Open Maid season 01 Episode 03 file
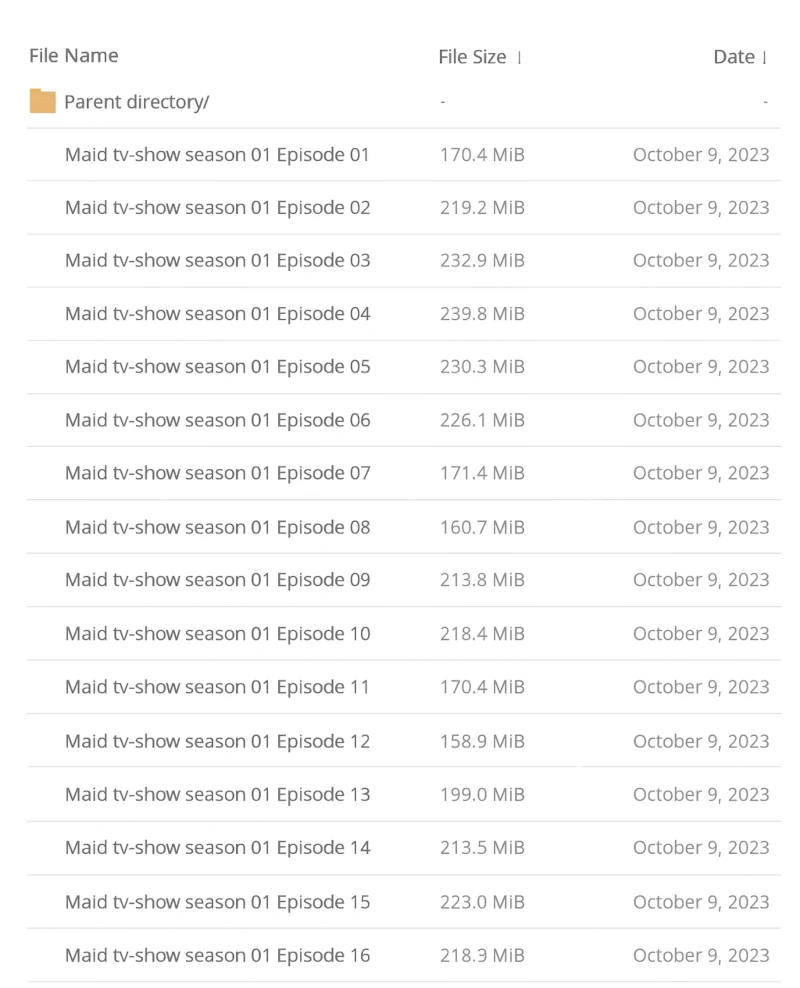This screenshot has height=988, width=800. 217,261
